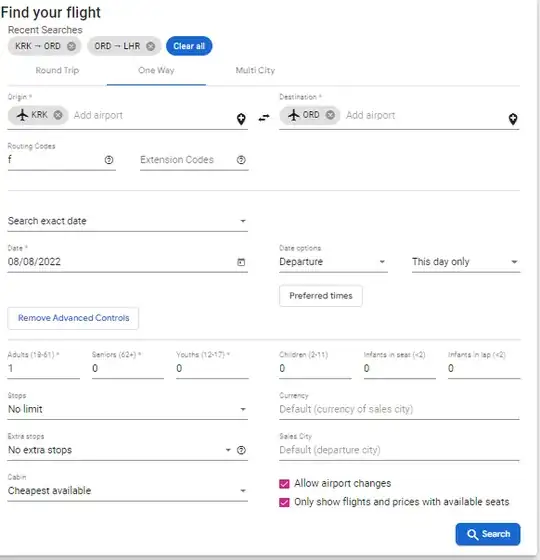Remove the KRK → ORD recent search chip
The image size is (540, 560).
[x=71, y=46]
